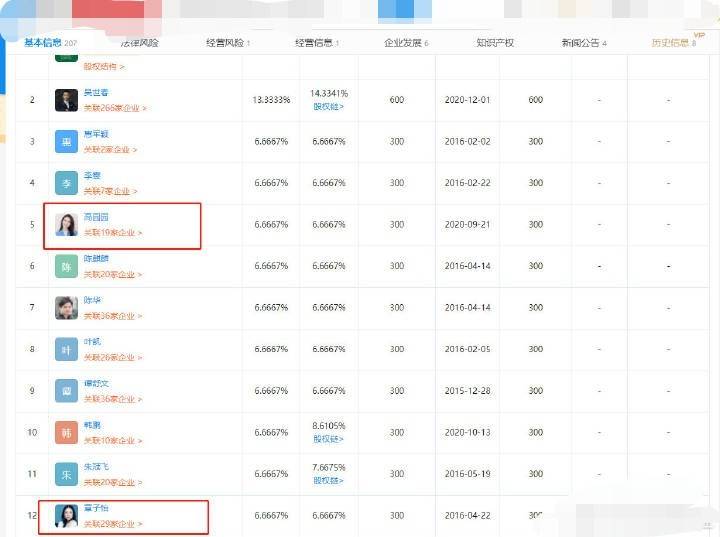Expand 关联29家企业 in row 12

112,524
